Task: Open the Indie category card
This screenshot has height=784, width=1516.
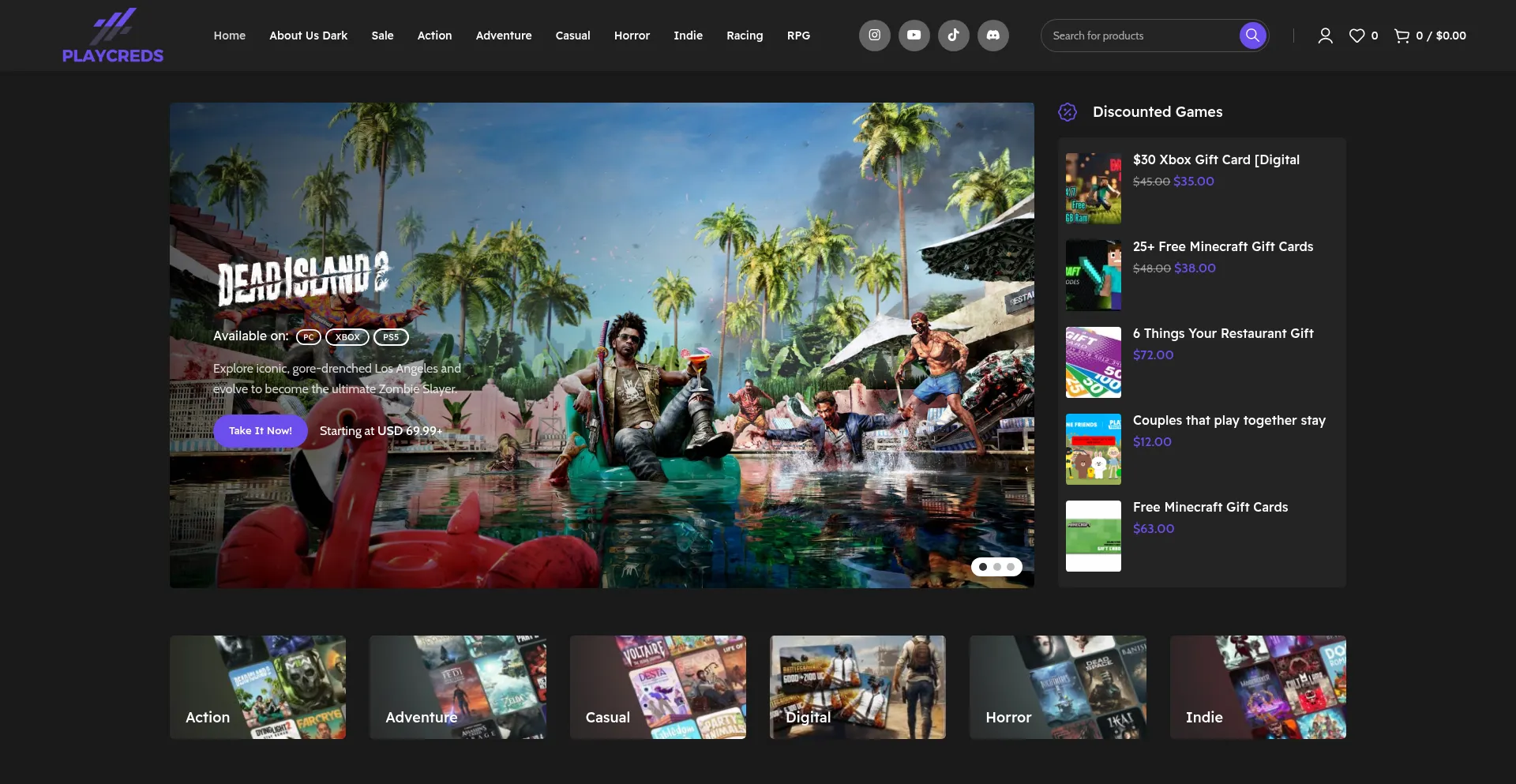Action: [1258, 687]
